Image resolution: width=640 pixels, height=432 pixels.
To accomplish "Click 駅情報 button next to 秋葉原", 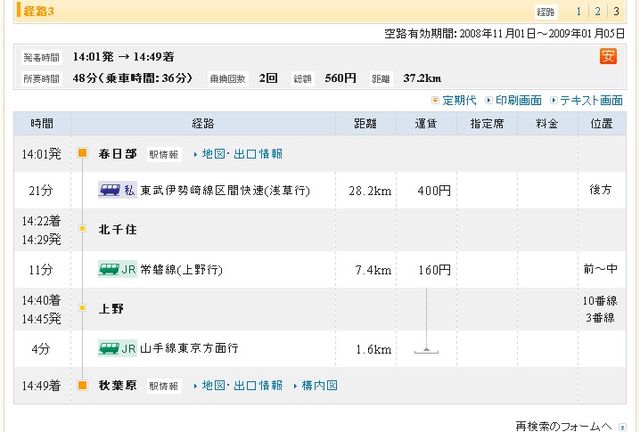I will (164, 386).
